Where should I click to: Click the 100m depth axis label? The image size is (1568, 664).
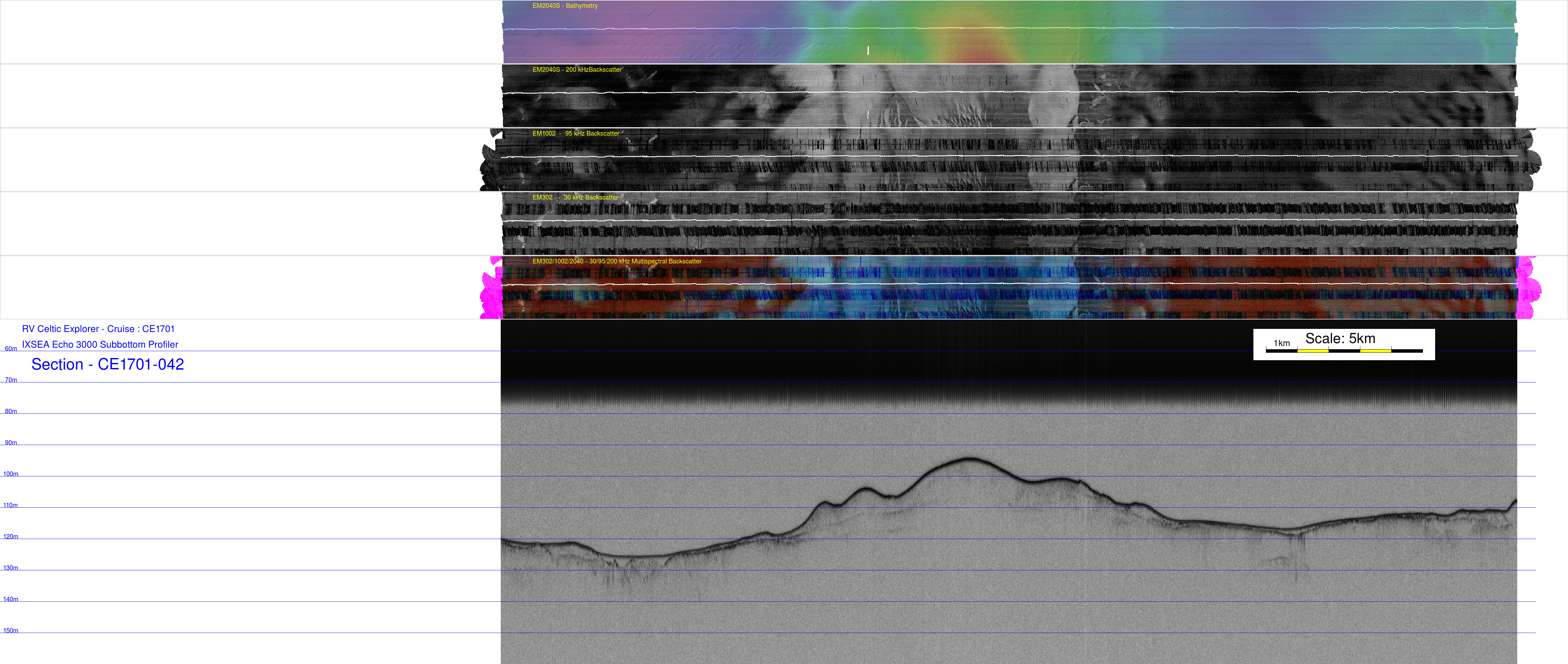pos(11,474)
